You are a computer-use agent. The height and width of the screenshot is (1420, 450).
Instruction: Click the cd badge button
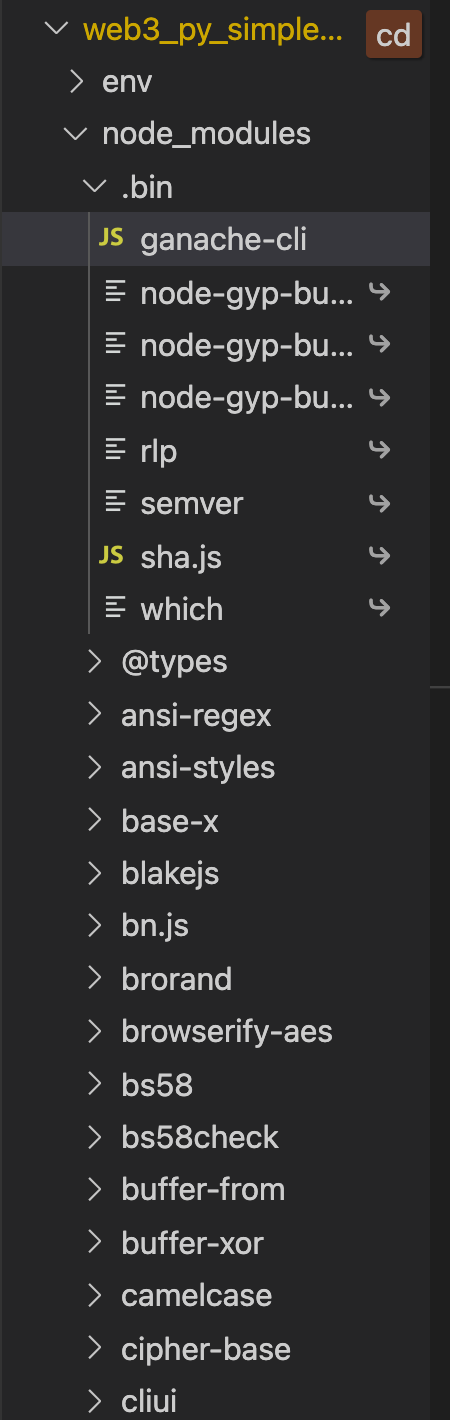tap(394, 35)
